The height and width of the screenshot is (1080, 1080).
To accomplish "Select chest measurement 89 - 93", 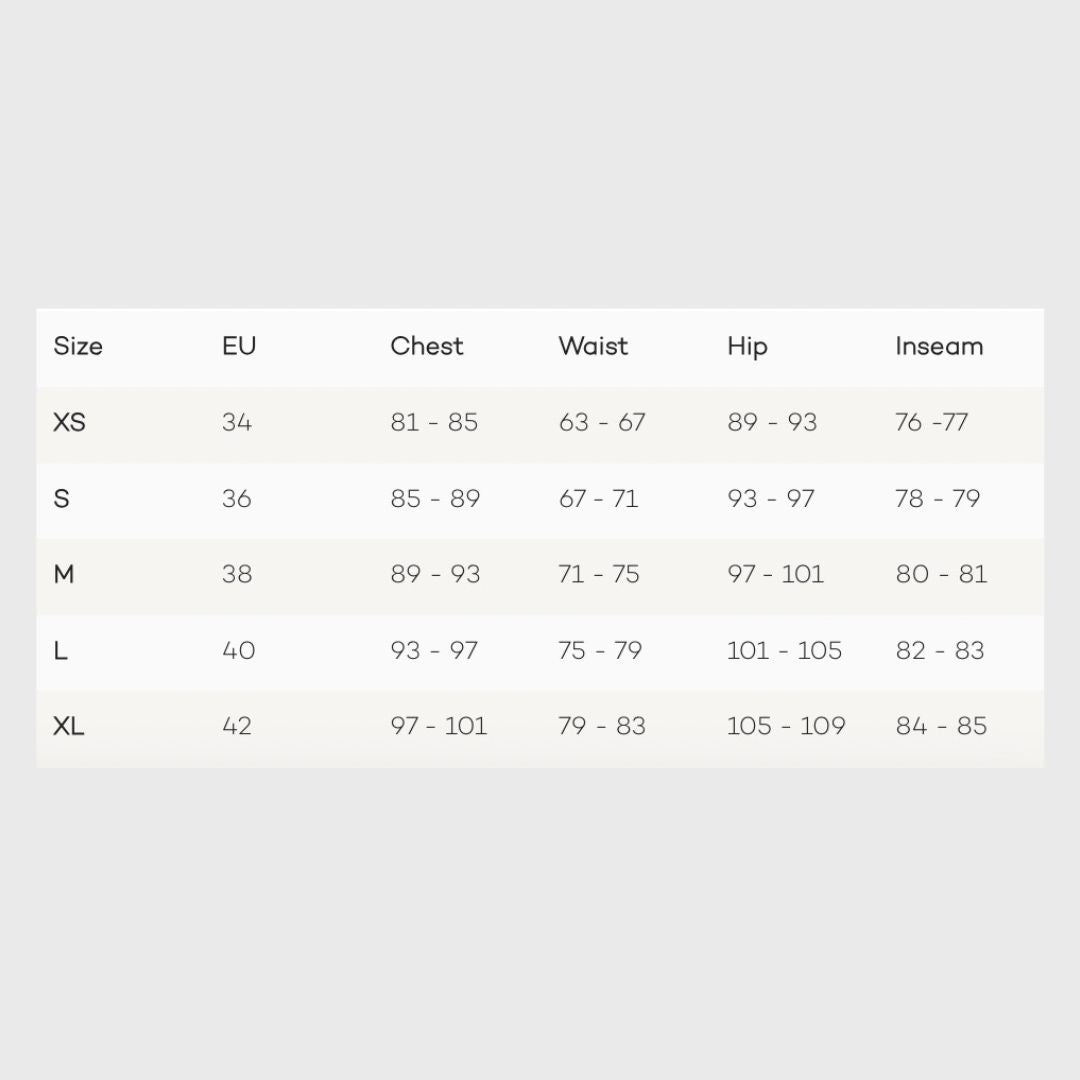I will pos(435,574).
